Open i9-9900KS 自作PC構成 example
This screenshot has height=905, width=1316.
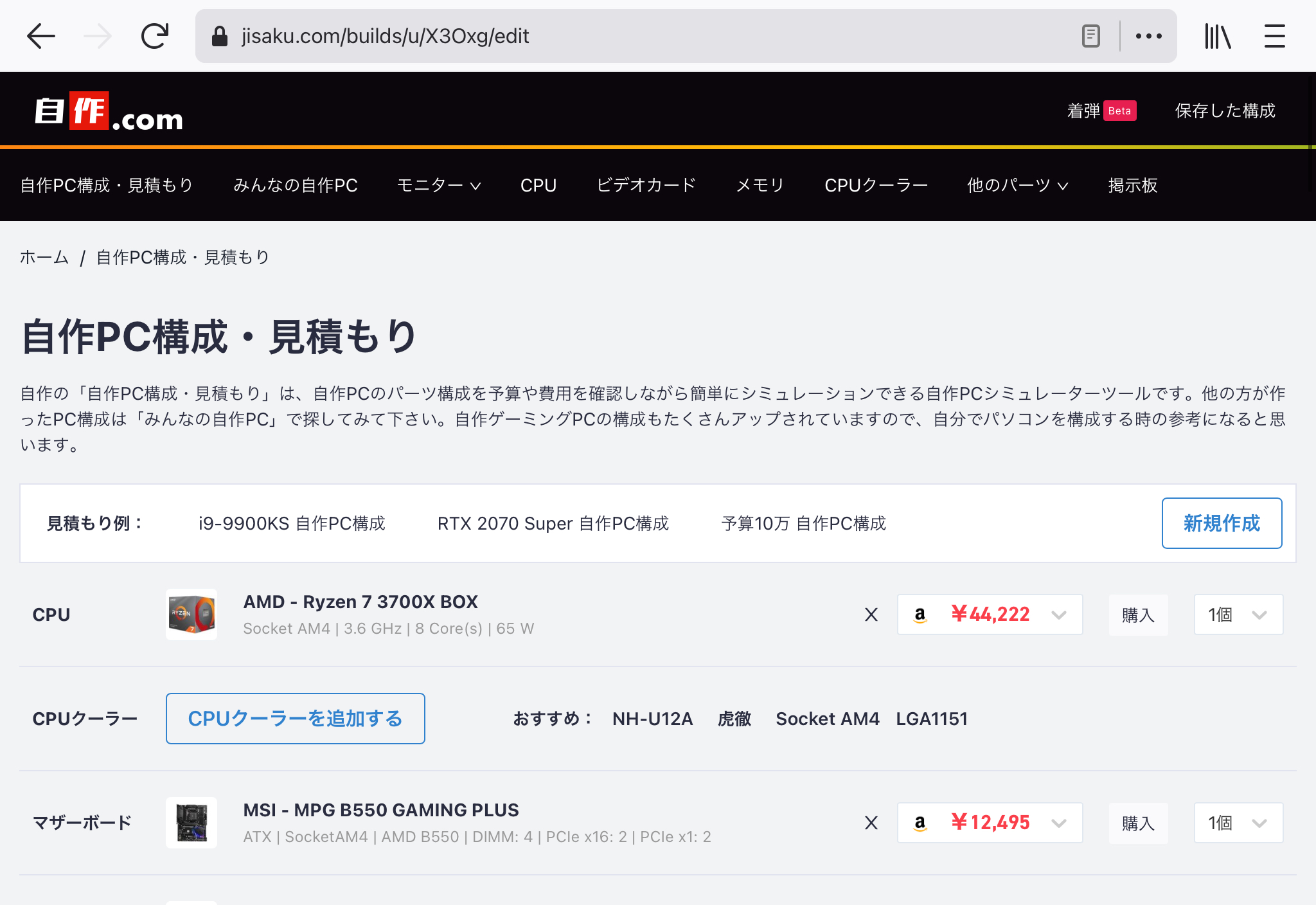pyautogui.click(x=292, y=523)
